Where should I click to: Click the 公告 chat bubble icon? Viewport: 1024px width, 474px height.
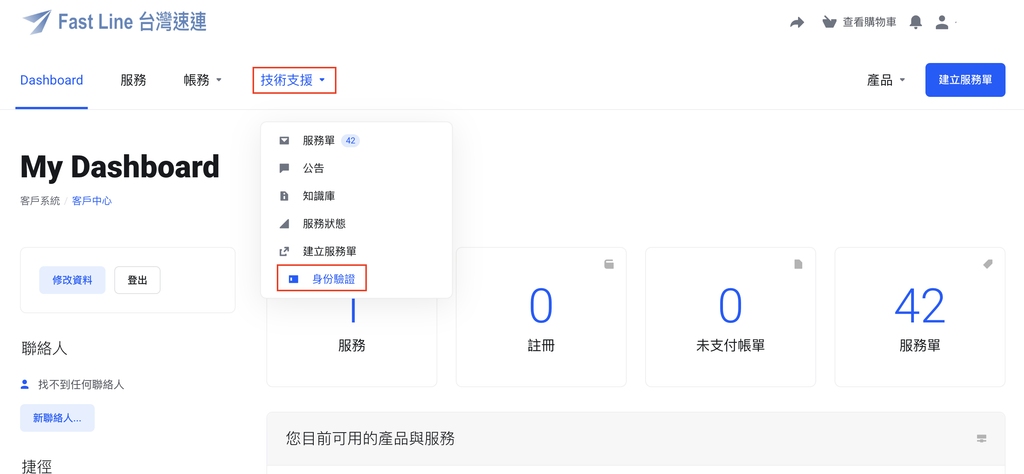[x=284, y=168]
